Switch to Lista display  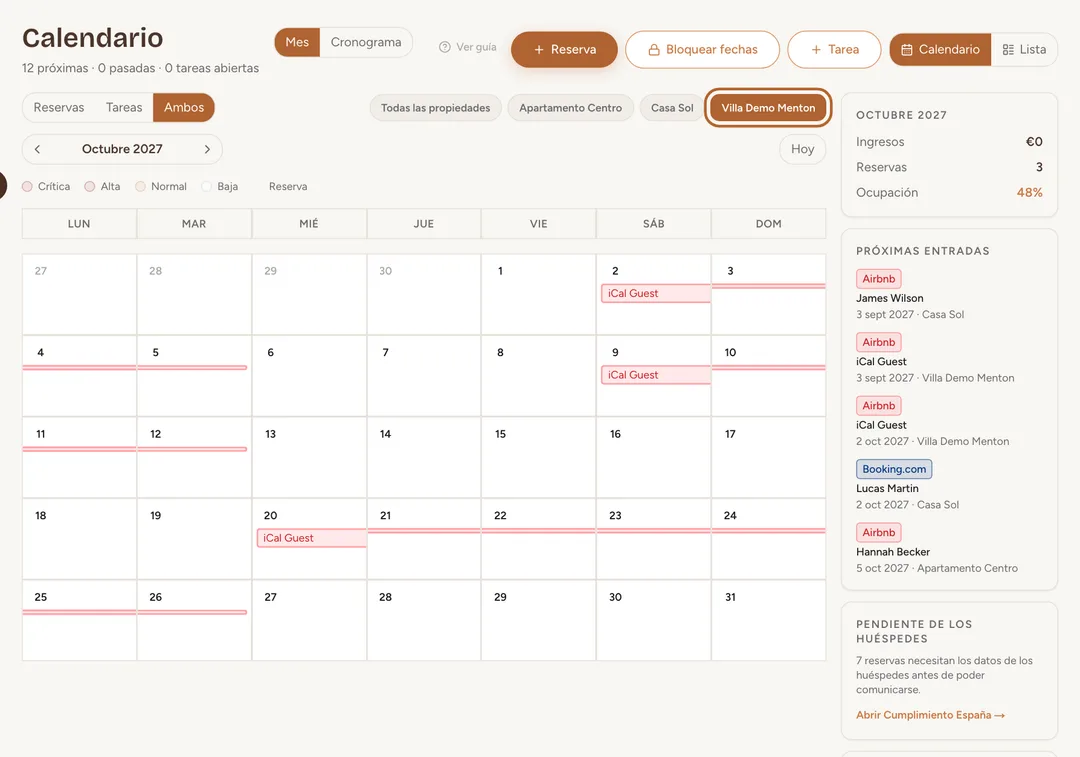click(x=1024, y=50)
